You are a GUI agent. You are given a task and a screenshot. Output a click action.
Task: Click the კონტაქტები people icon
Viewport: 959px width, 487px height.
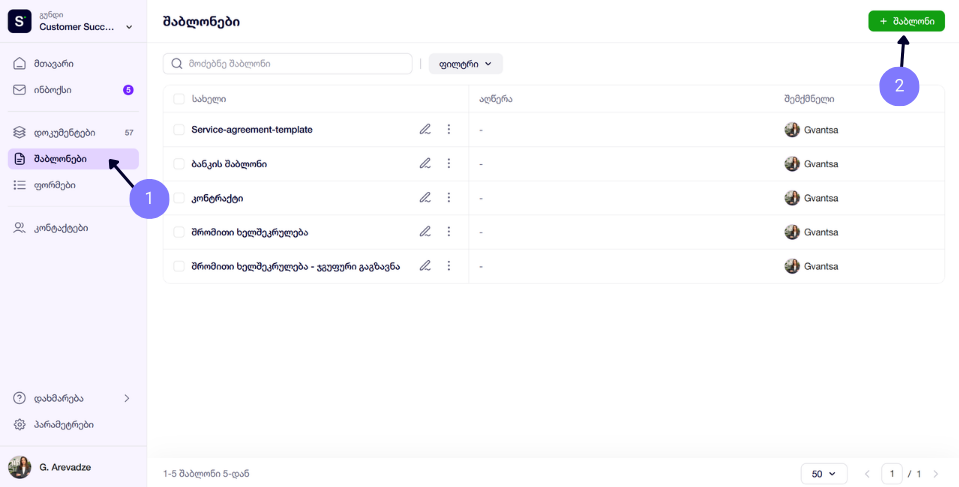(x=20, y=228)
